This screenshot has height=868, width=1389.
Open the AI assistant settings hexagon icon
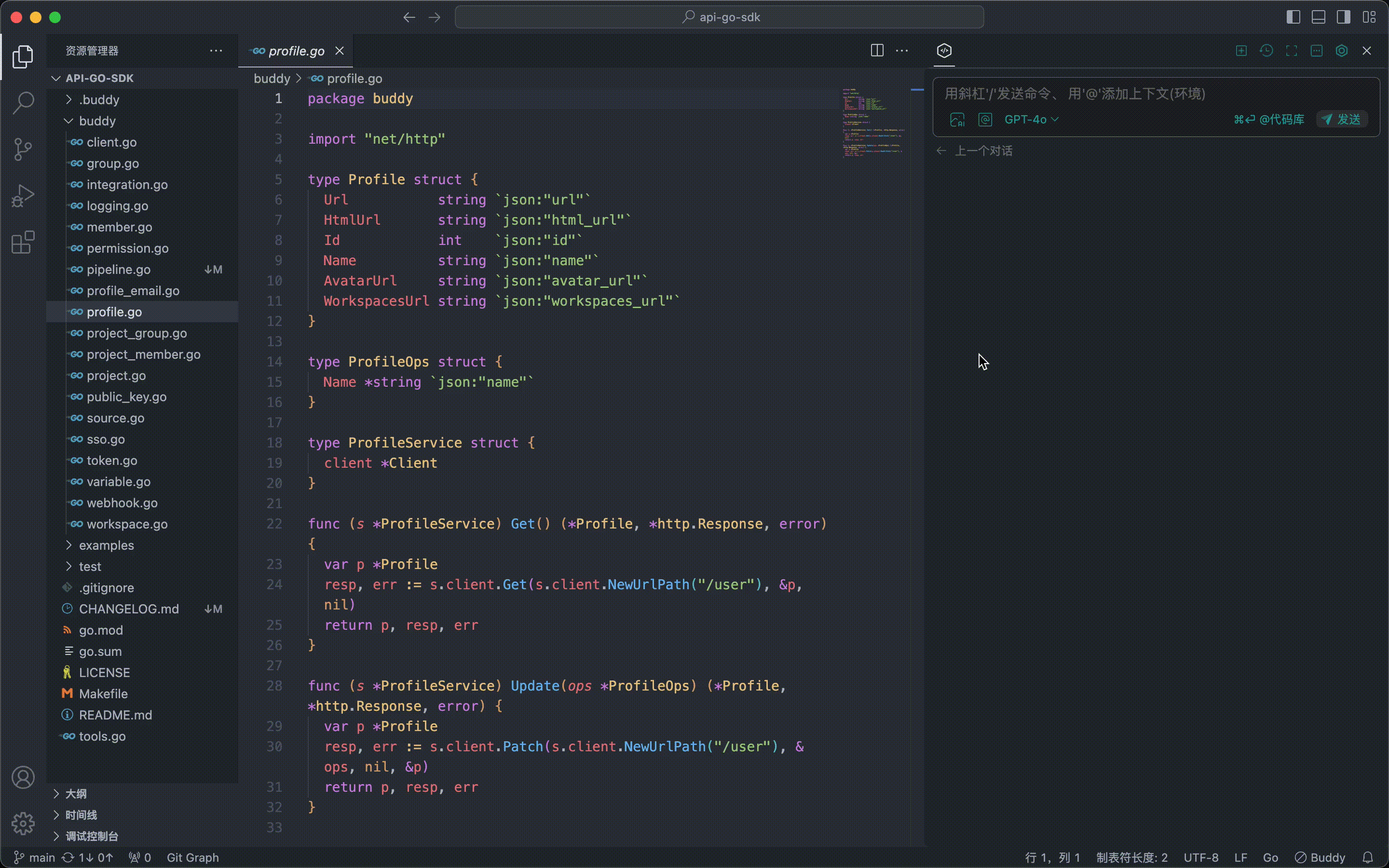pyautogui.click(x=1341, y=51)
